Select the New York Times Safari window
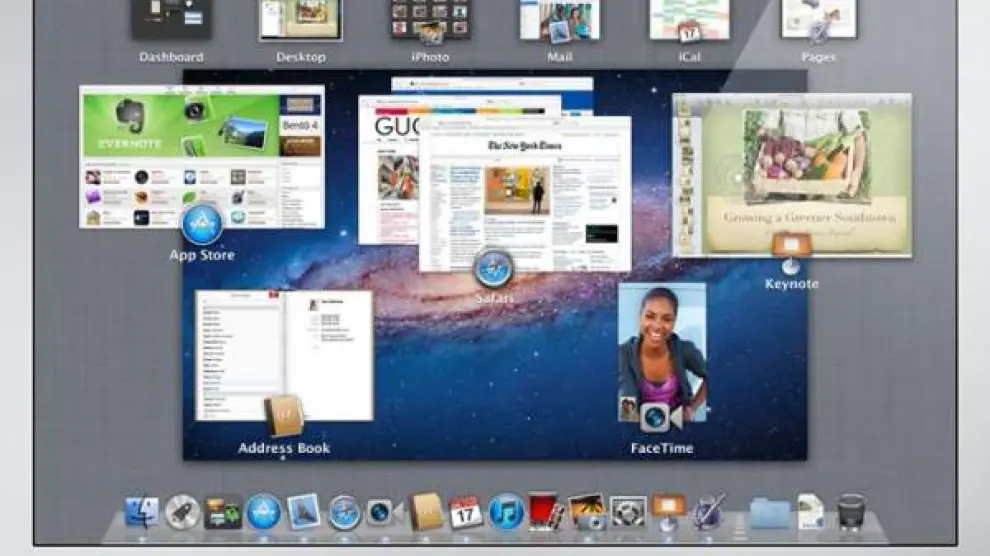This screenshot has width=990, height=556. click(525, 190)
